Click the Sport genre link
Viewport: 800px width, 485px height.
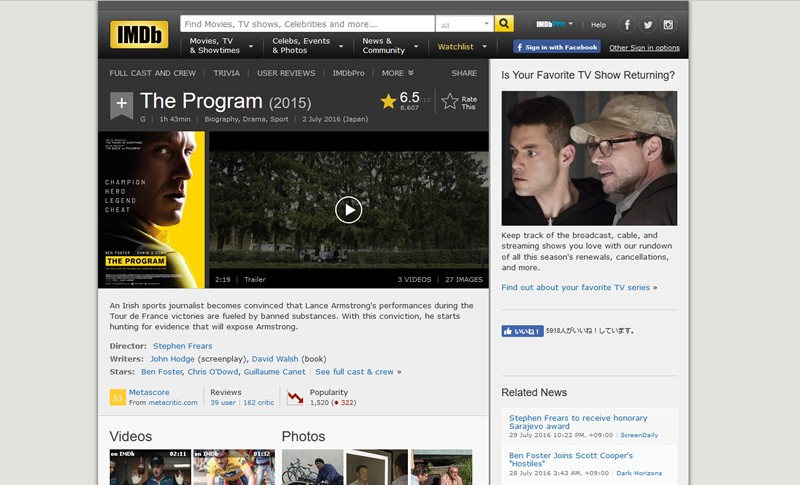coord(280,119)
